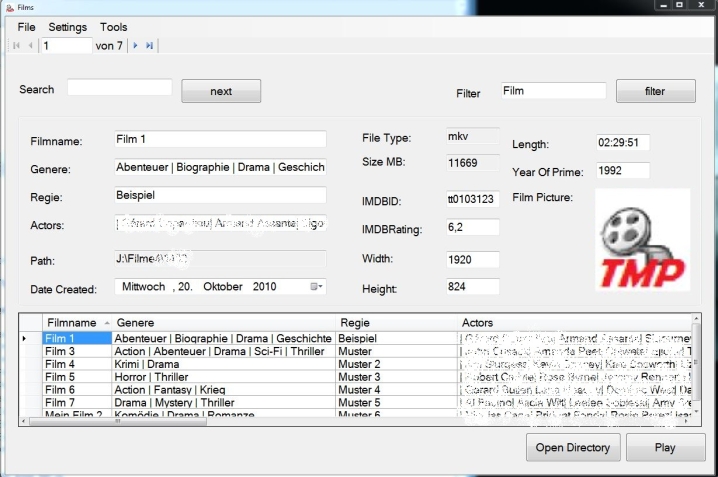Open the Settings menu
The height and width of the screenshot is (477, 718).
tap(67, 27)
